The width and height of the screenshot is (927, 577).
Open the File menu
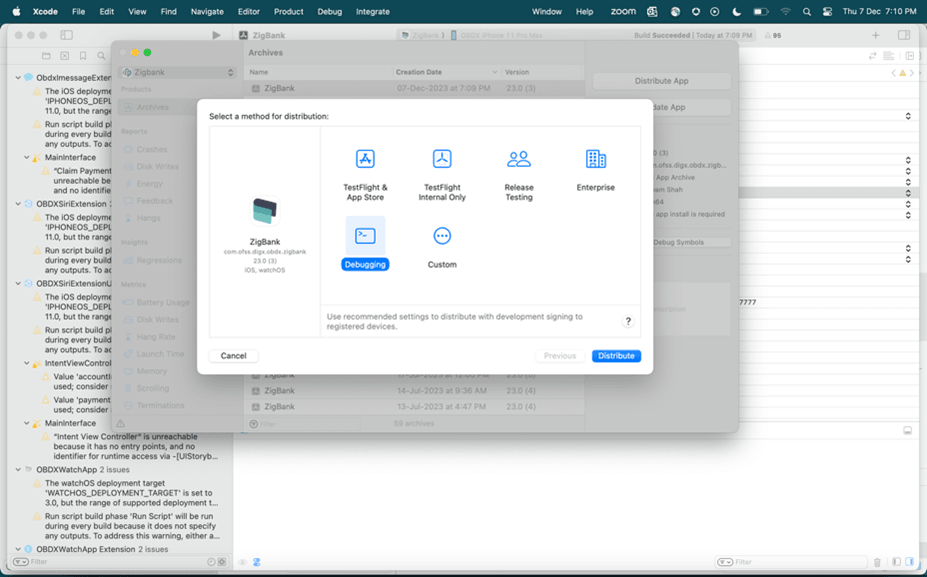79,11
